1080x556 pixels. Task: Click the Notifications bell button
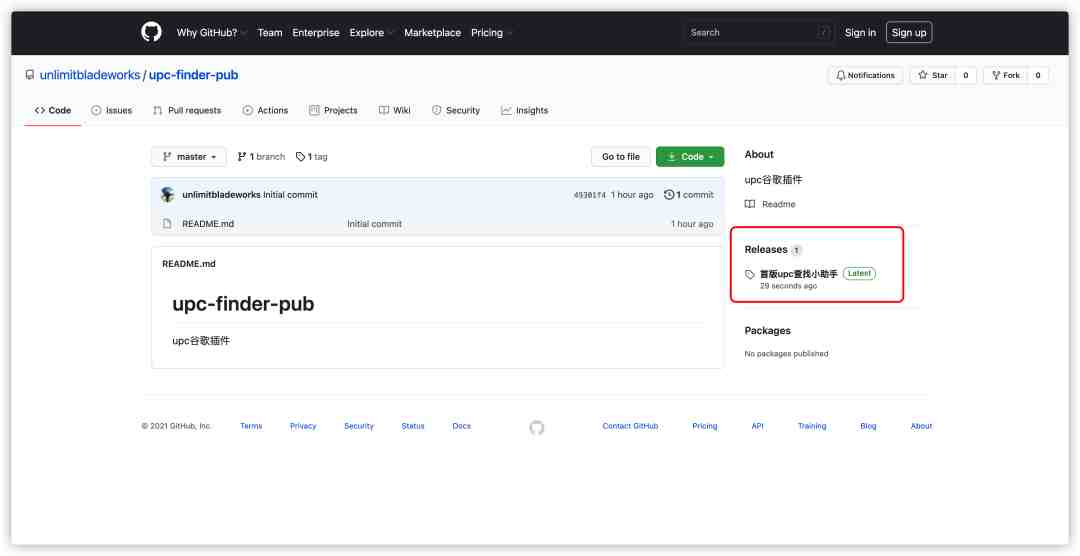point(865,75)
